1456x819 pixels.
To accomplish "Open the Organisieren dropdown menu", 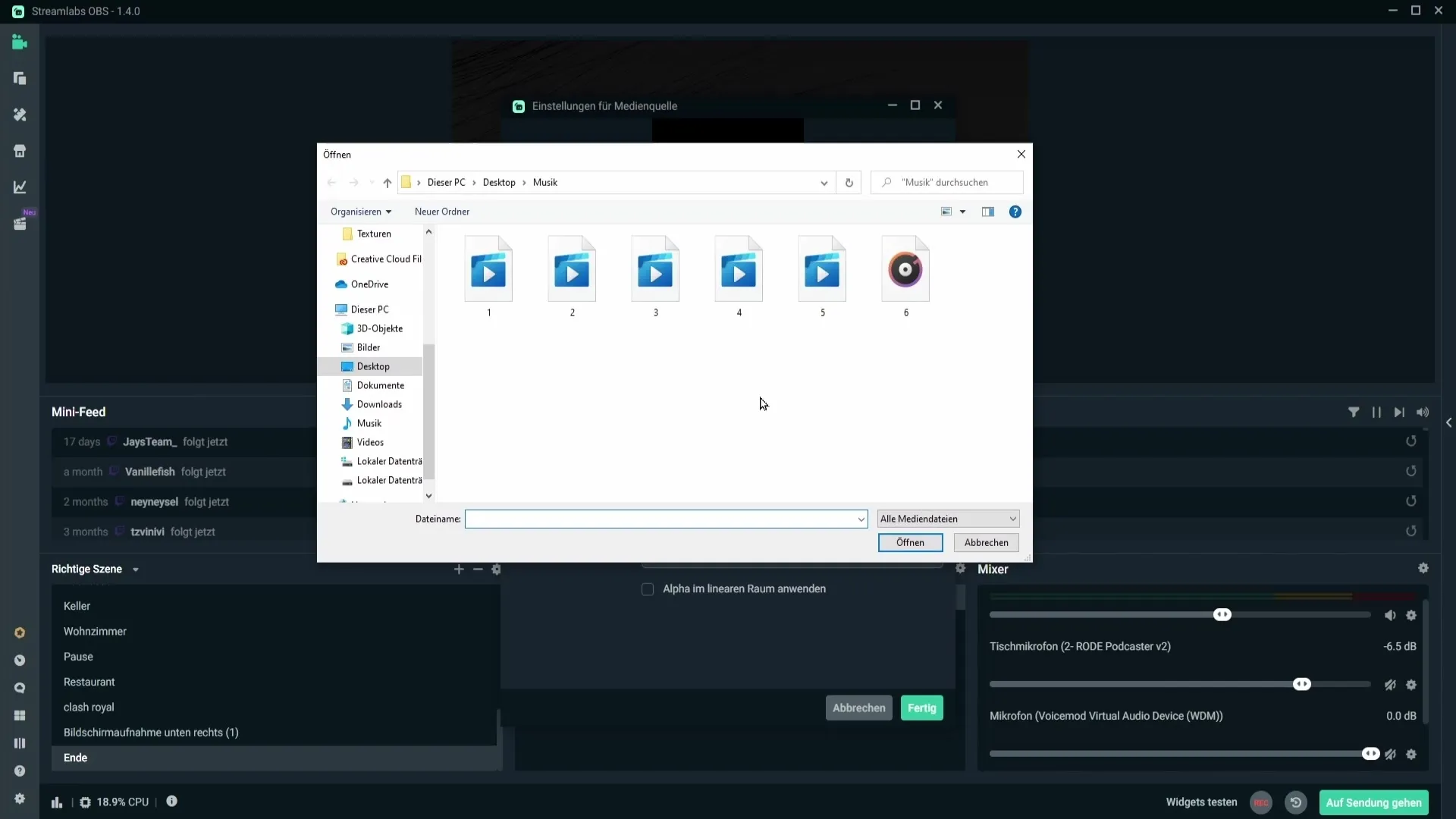I will point(361,212).
